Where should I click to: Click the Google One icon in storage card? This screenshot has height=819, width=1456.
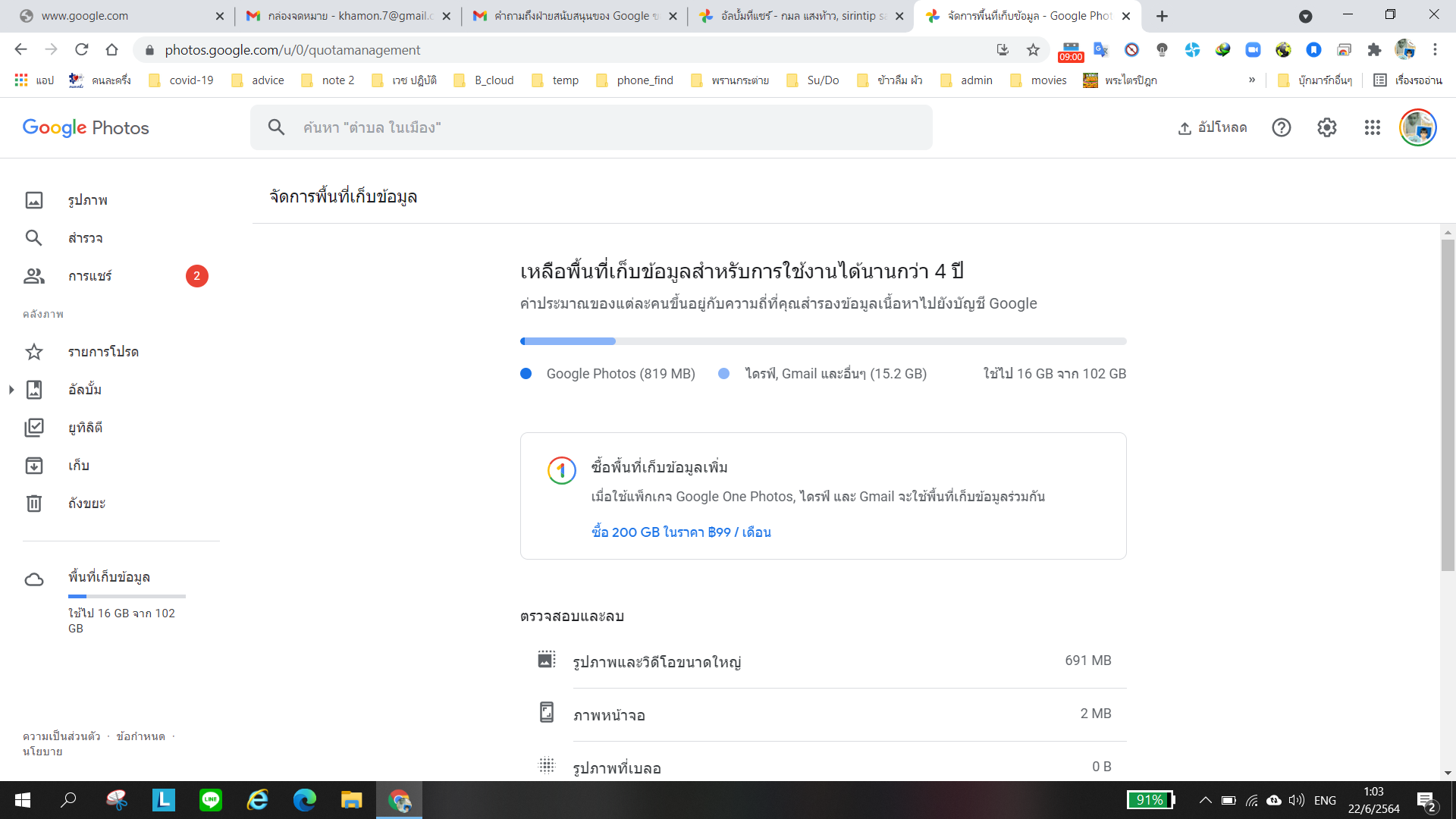pyautogui.click(x=562, y=471)
